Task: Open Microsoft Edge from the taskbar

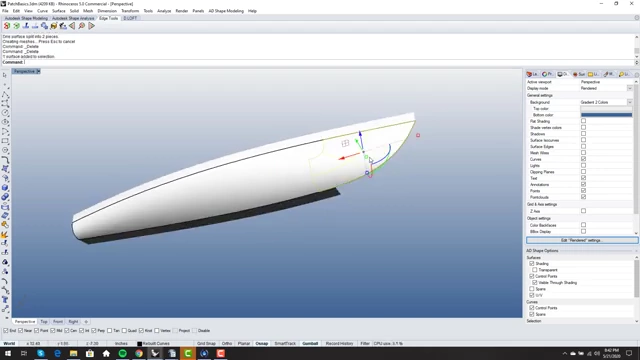Action: 57,353
